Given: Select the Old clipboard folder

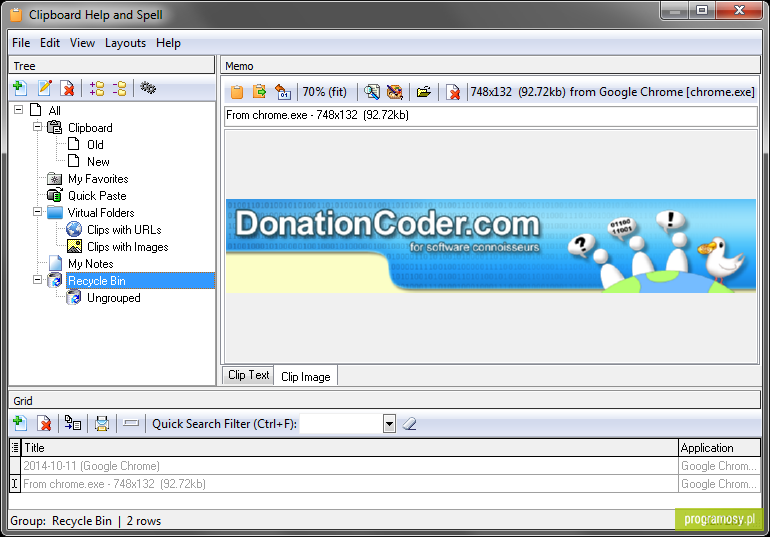Looking at the screenshot, I should tap(95, 145).
